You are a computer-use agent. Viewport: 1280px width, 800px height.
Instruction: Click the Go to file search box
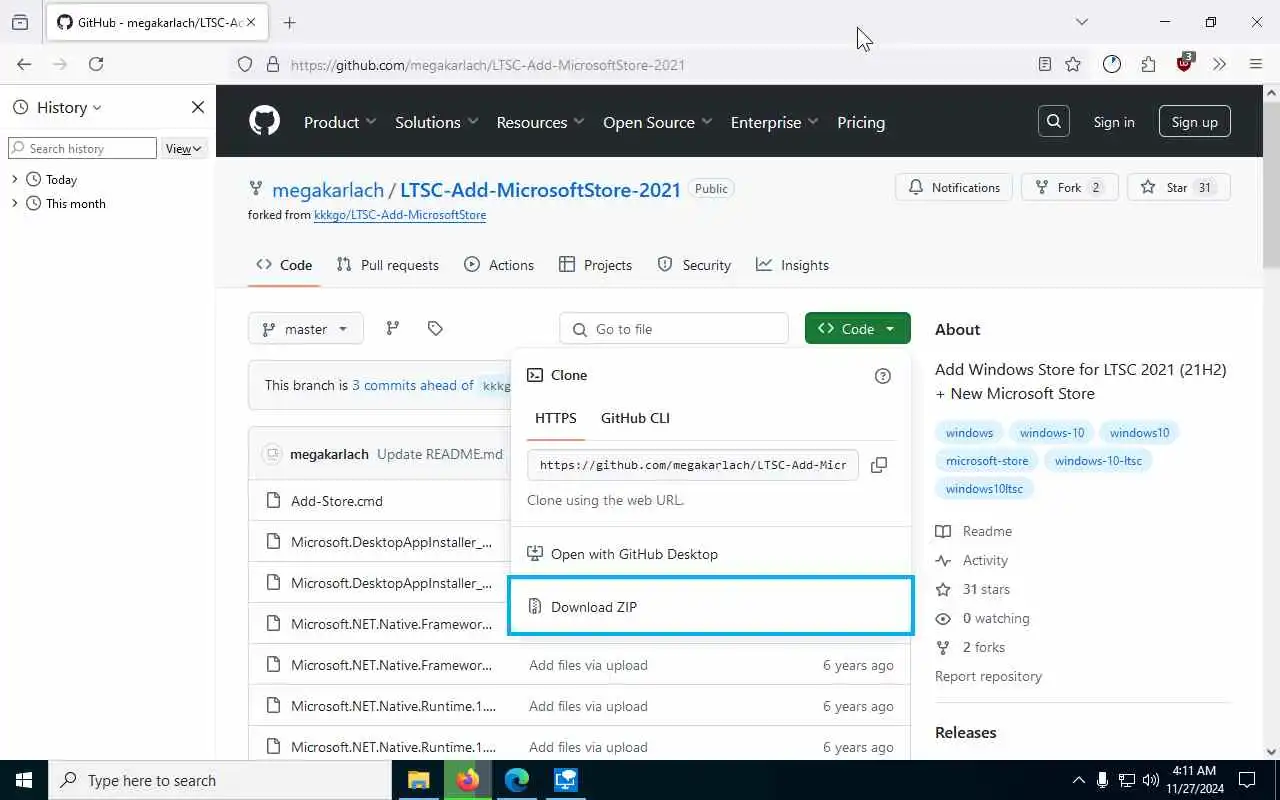pos(674,329)
